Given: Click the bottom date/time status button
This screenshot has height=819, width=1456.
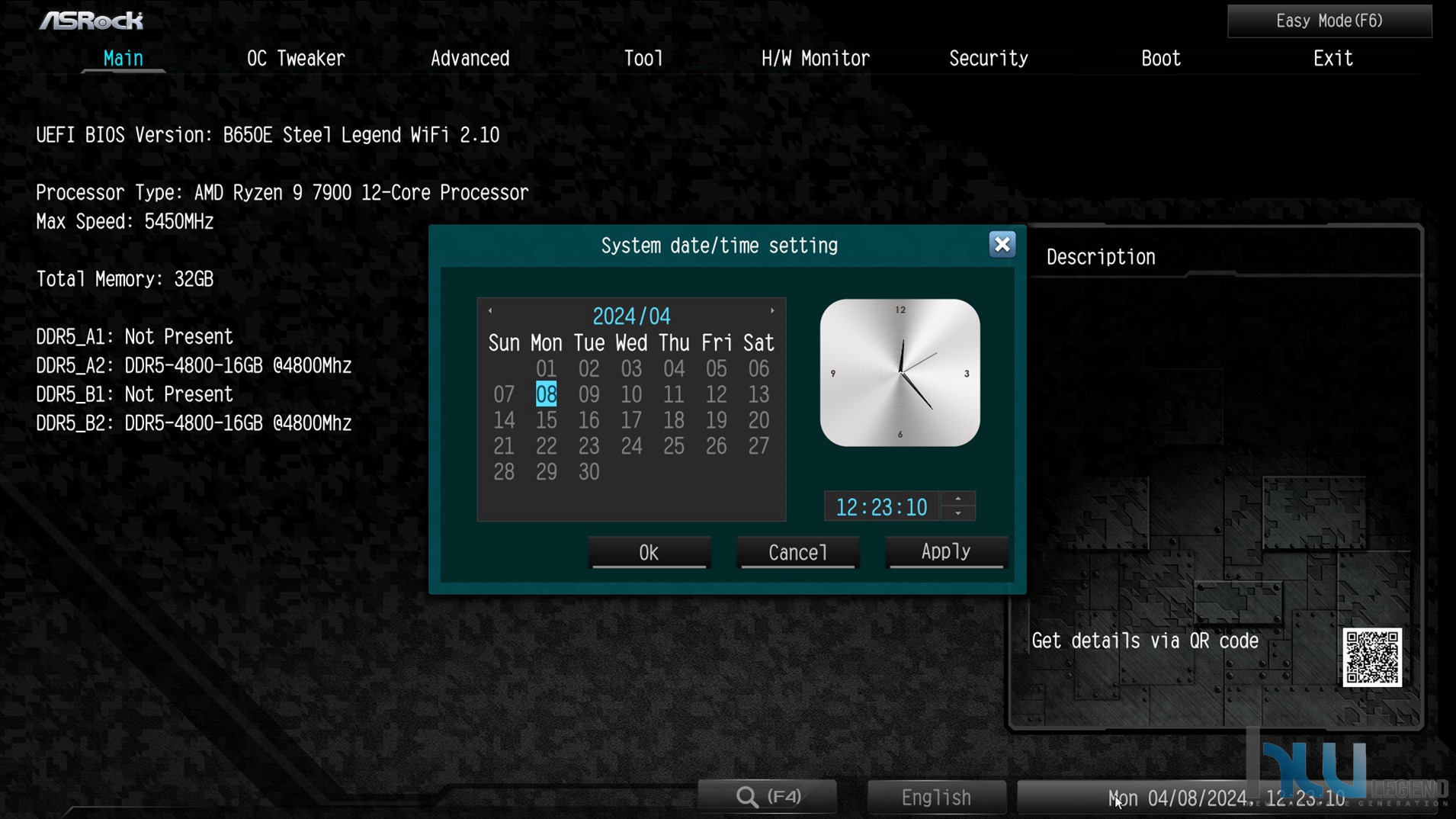Looking at the screenshot, I should point(1225,798).
